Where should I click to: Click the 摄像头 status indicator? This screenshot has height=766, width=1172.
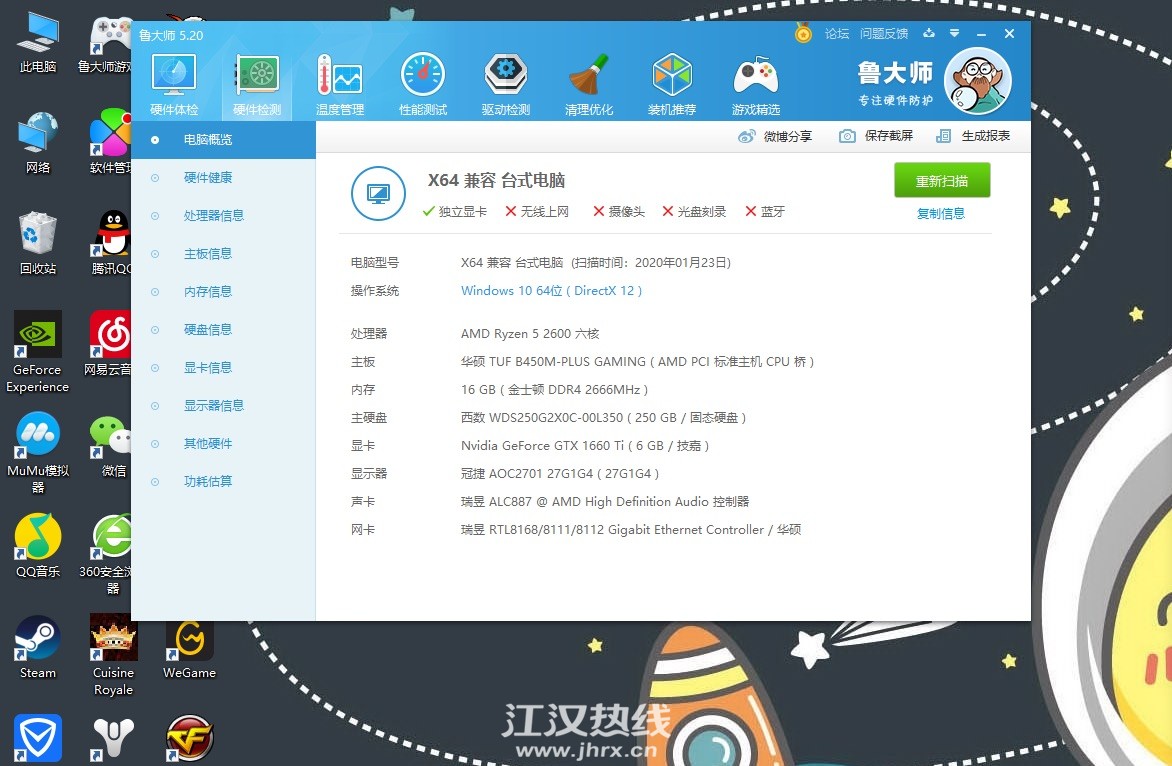pos(619,211)
